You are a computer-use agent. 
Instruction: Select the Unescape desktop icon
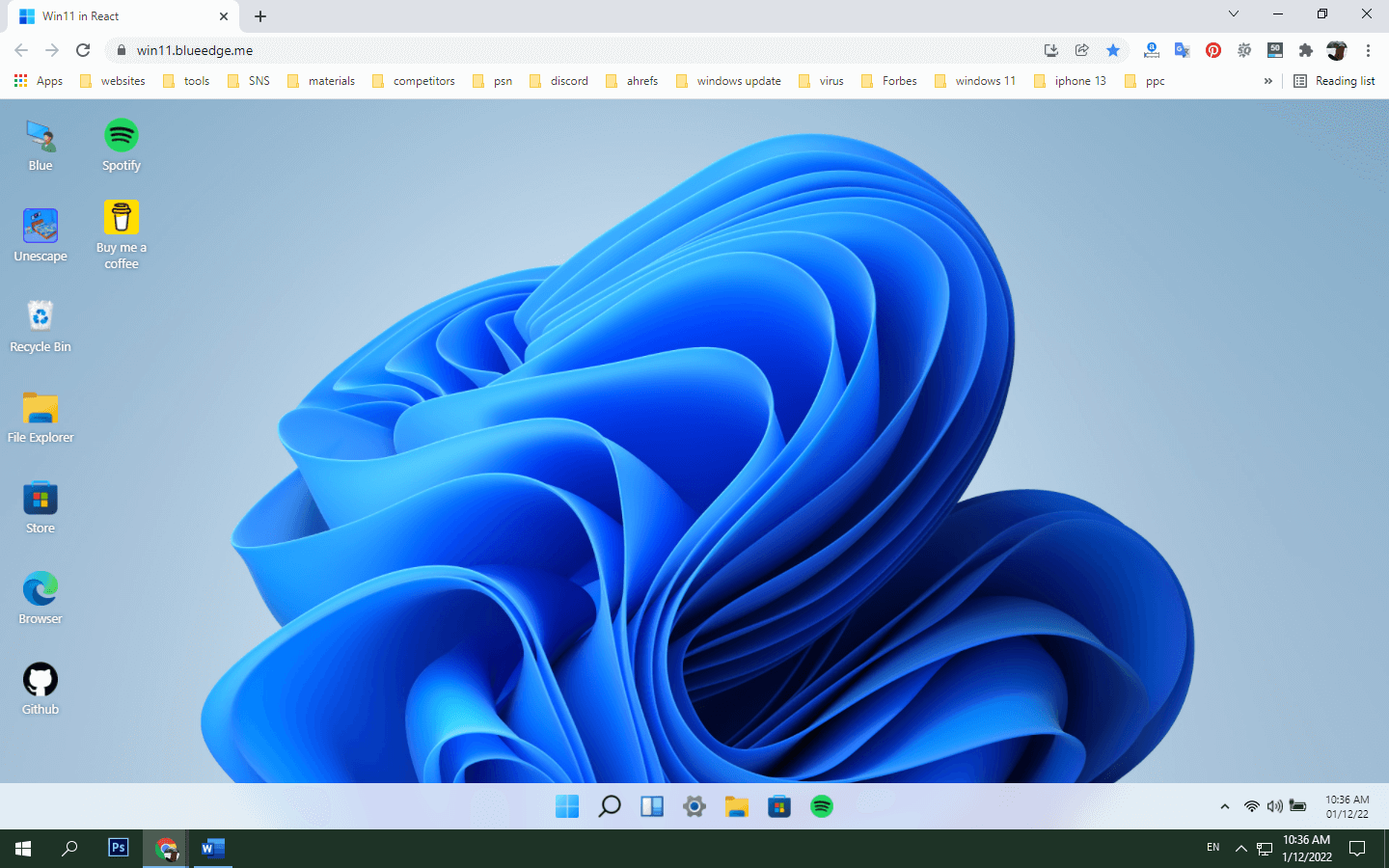41,236
